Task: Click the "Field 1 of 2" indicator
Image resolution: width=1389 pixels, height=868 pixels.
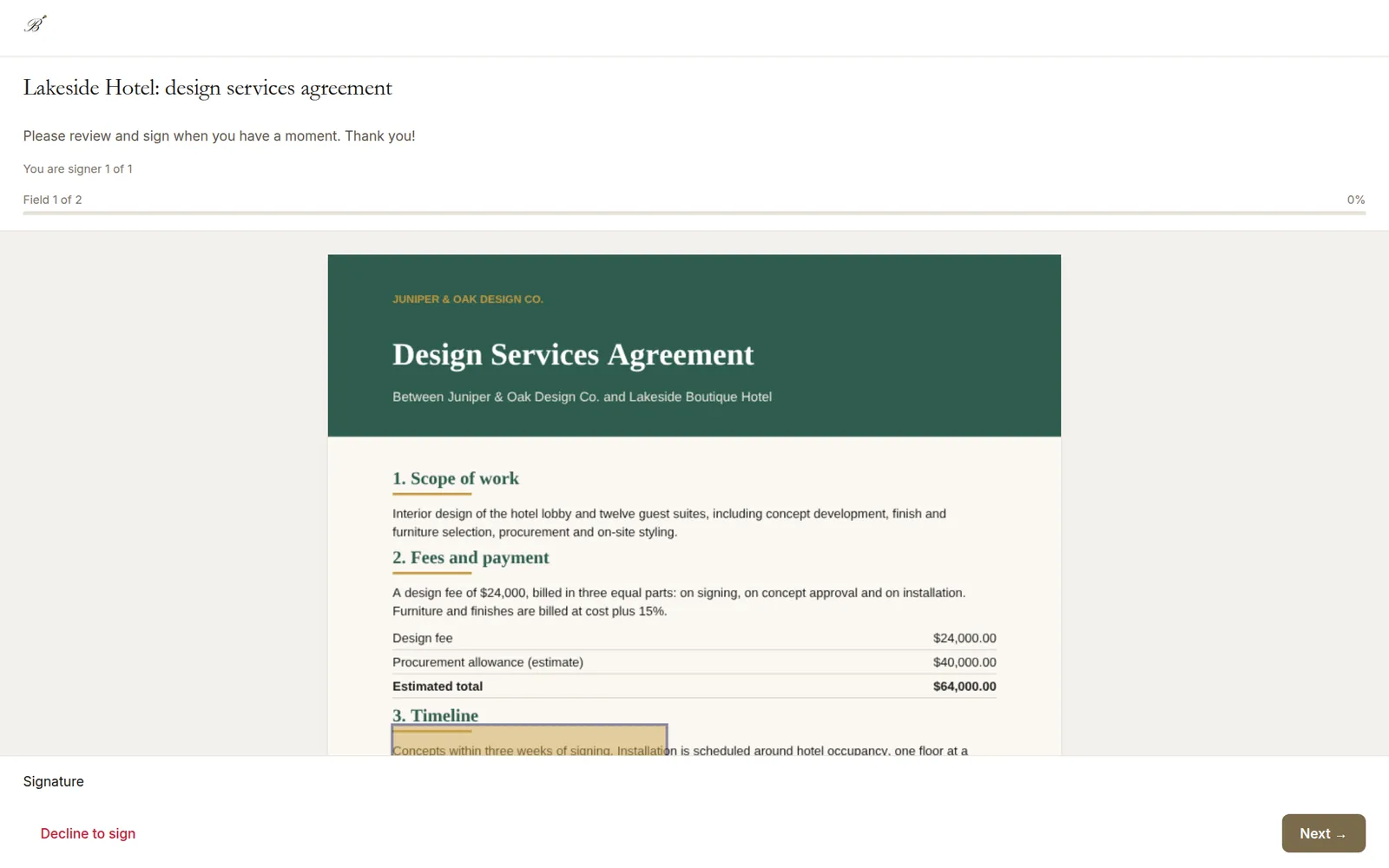Action: pos(53,200)
